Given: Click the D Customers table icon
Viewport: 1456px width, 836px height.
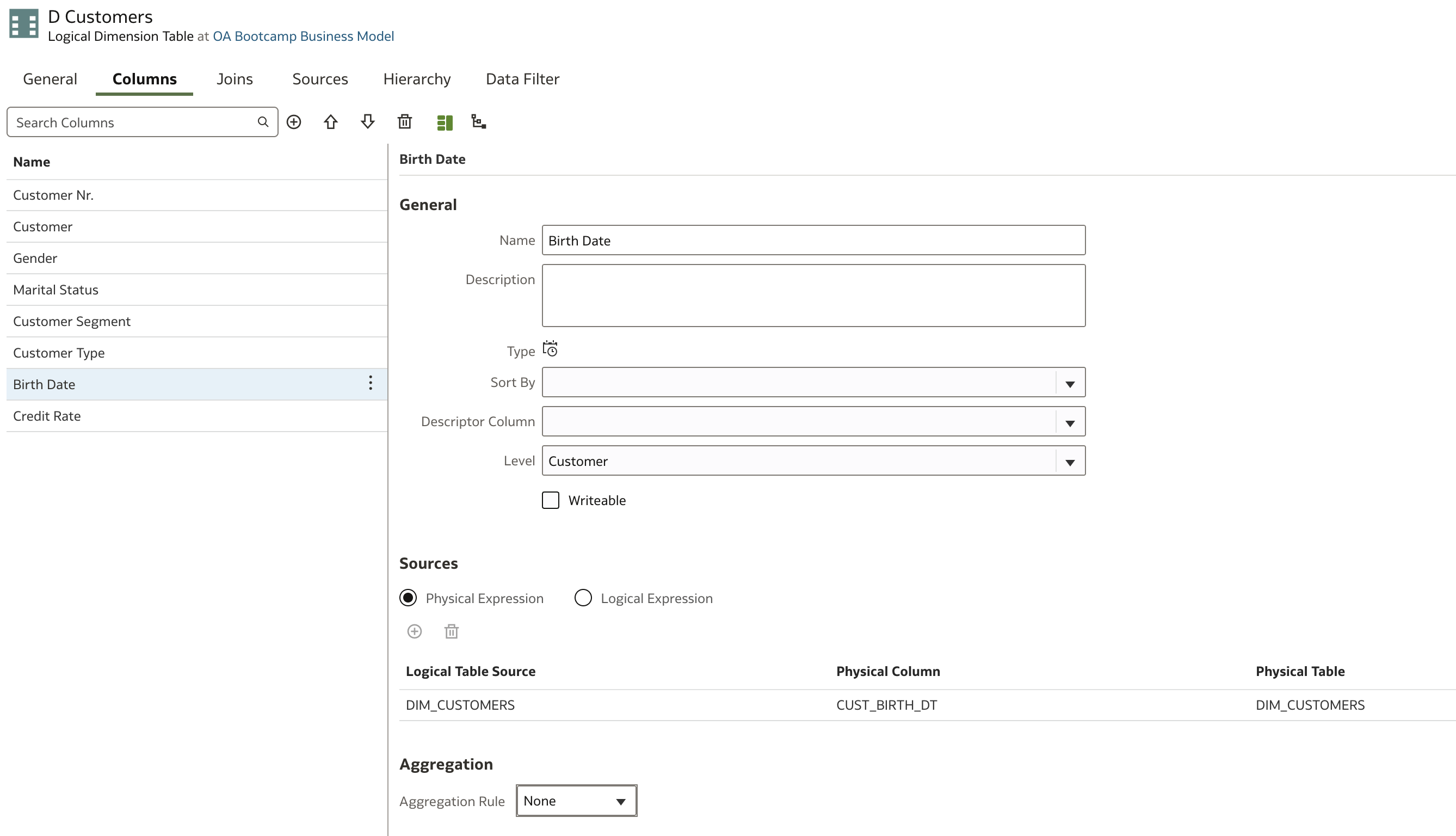Looking at the screenshot, I should (24, 24).
